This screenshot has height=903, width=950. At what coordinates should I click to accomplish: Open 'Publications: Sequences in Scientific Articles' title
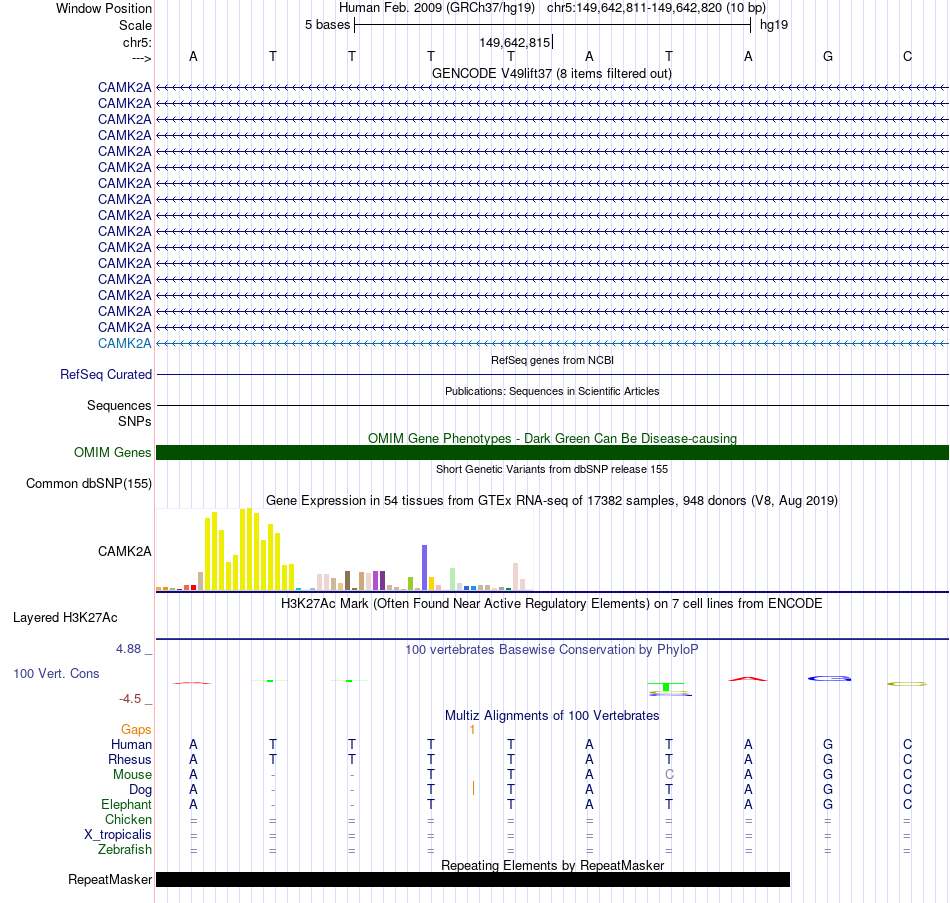tap(552, 391)
